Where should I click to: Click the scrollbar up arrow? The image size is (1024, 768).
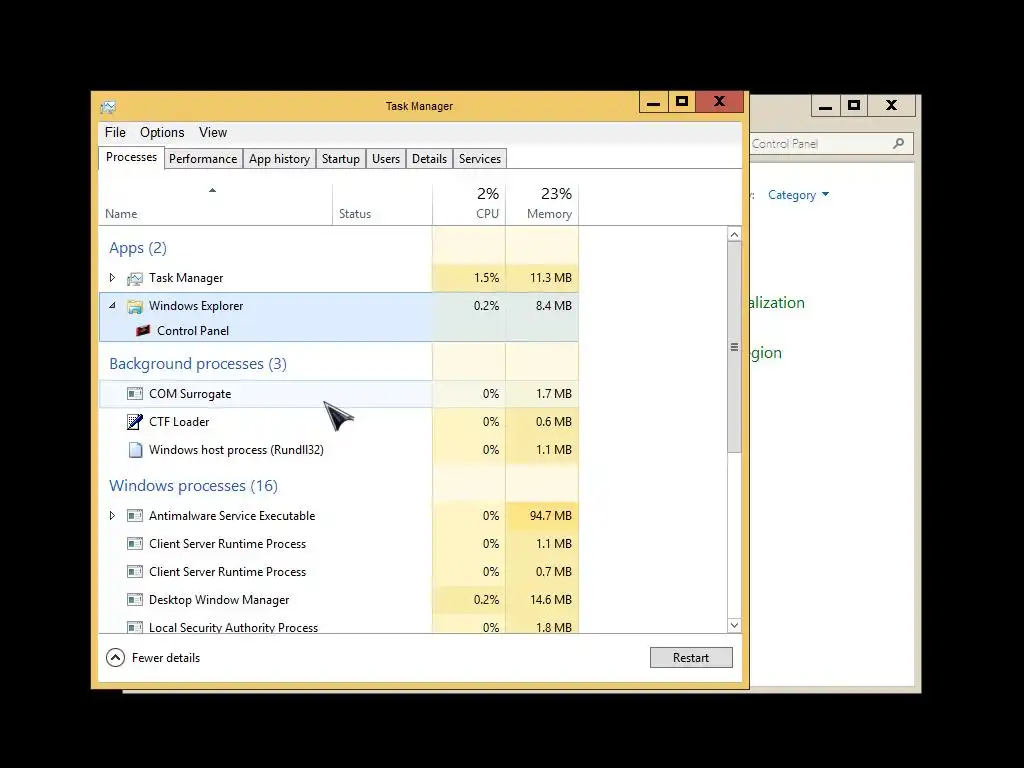click(734, 234)
